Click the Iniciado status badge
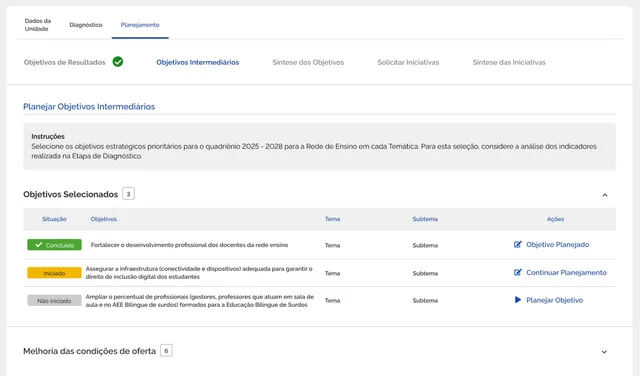This screenshot has width=640, height=376. click(54, 273)
